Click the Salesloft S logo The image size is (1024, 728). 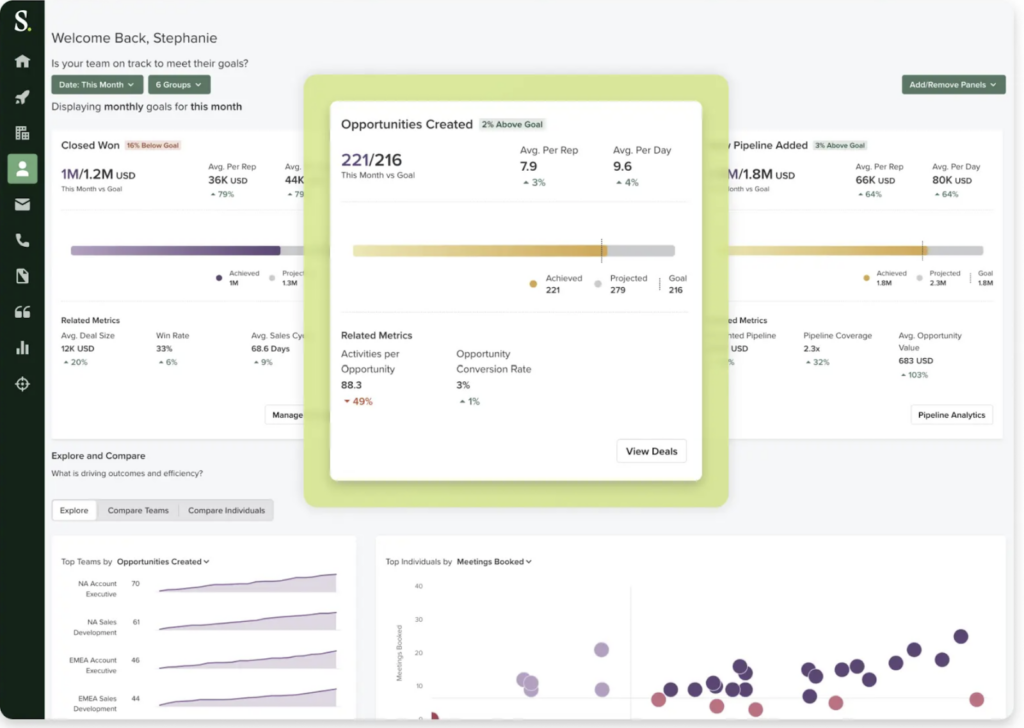pyautogui.click(x=22, y=21)
